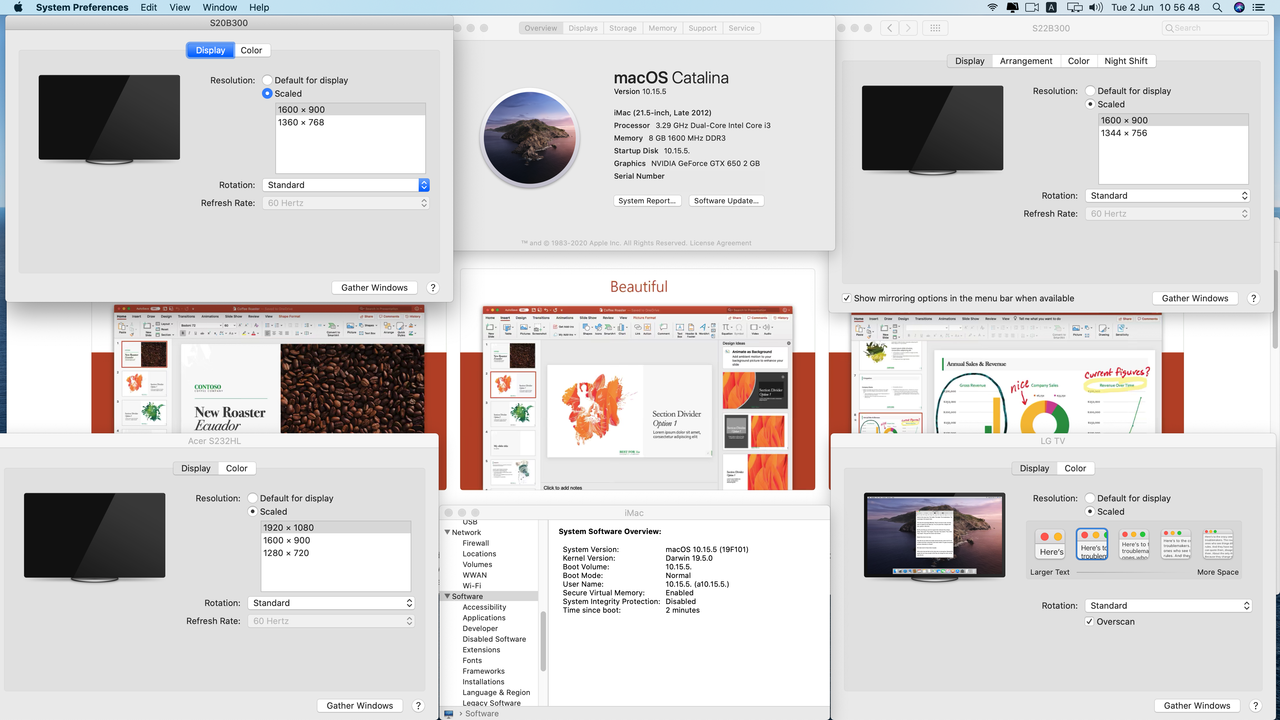Click Gather Windows in S20B300 window
1280x720 pixels.
tap(374, 288)
